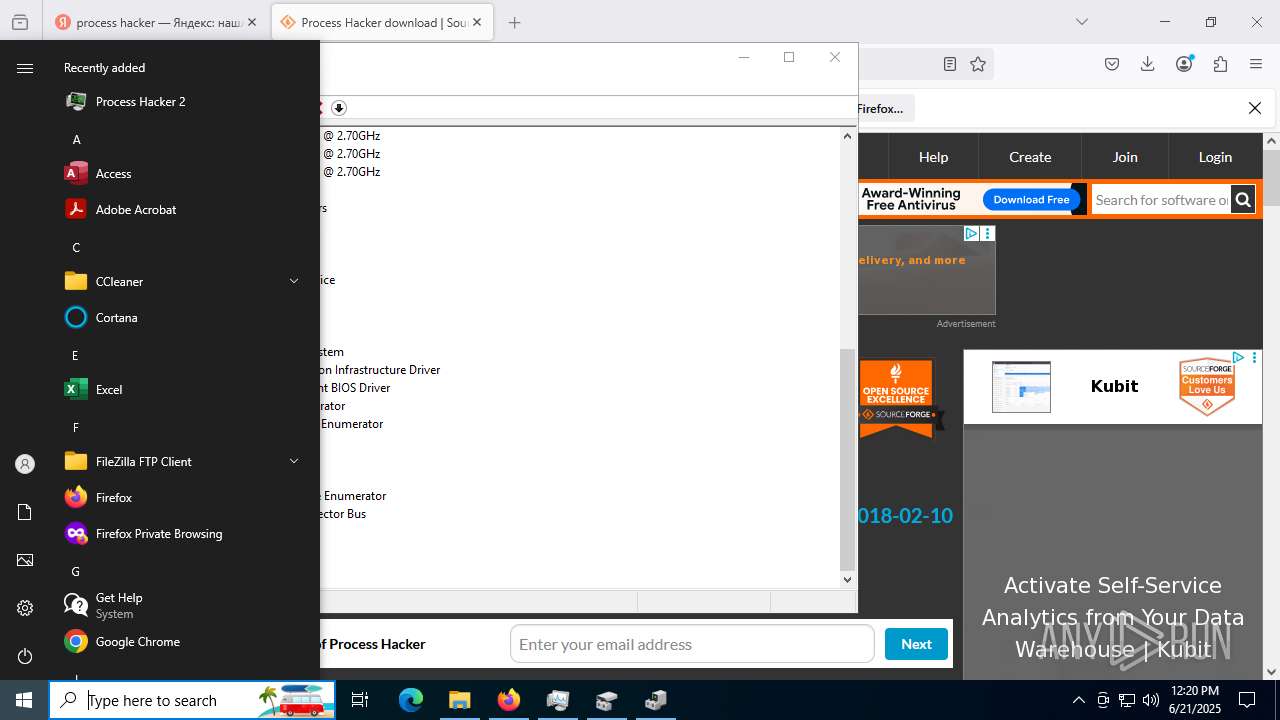Open the Firefox downloads panel
The width and height of the screenshot is (1280, 720).
(x=1148, y=64)
